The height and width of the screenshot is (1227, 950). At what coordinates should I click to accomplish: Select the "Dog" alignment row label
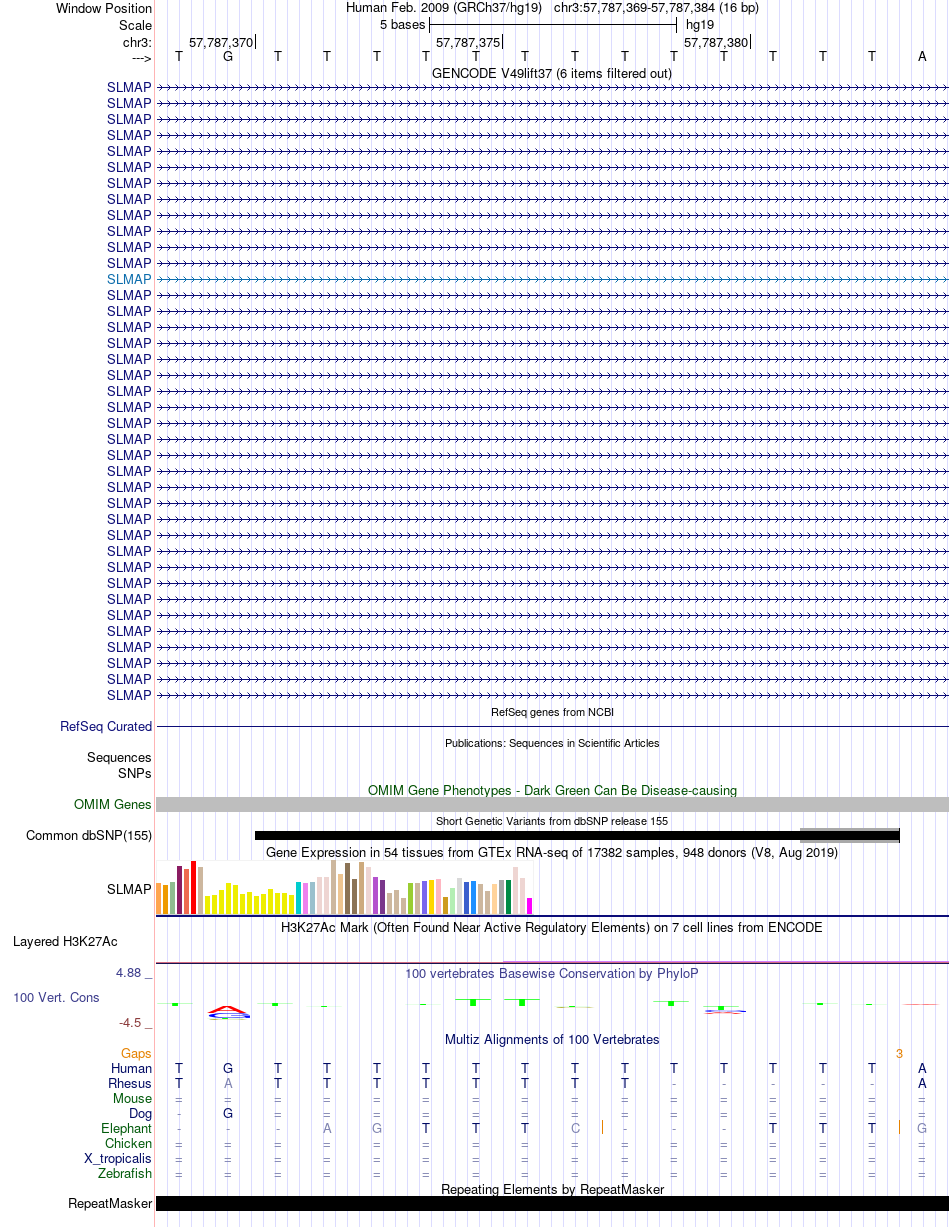pyautogui.click(x=141, y=1113)
